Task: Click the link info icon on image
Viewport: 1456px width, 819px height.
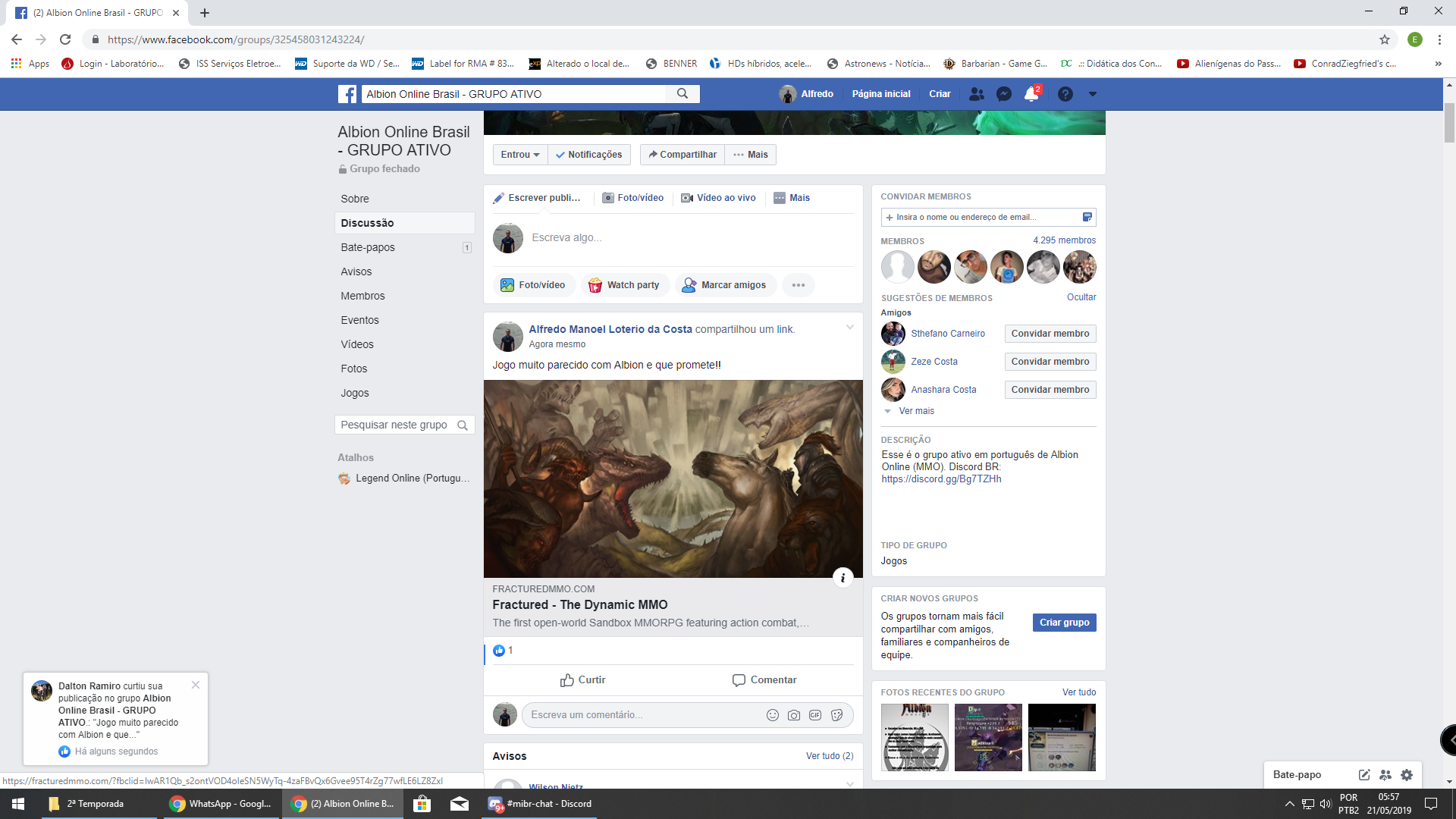Action: point(843,578)
